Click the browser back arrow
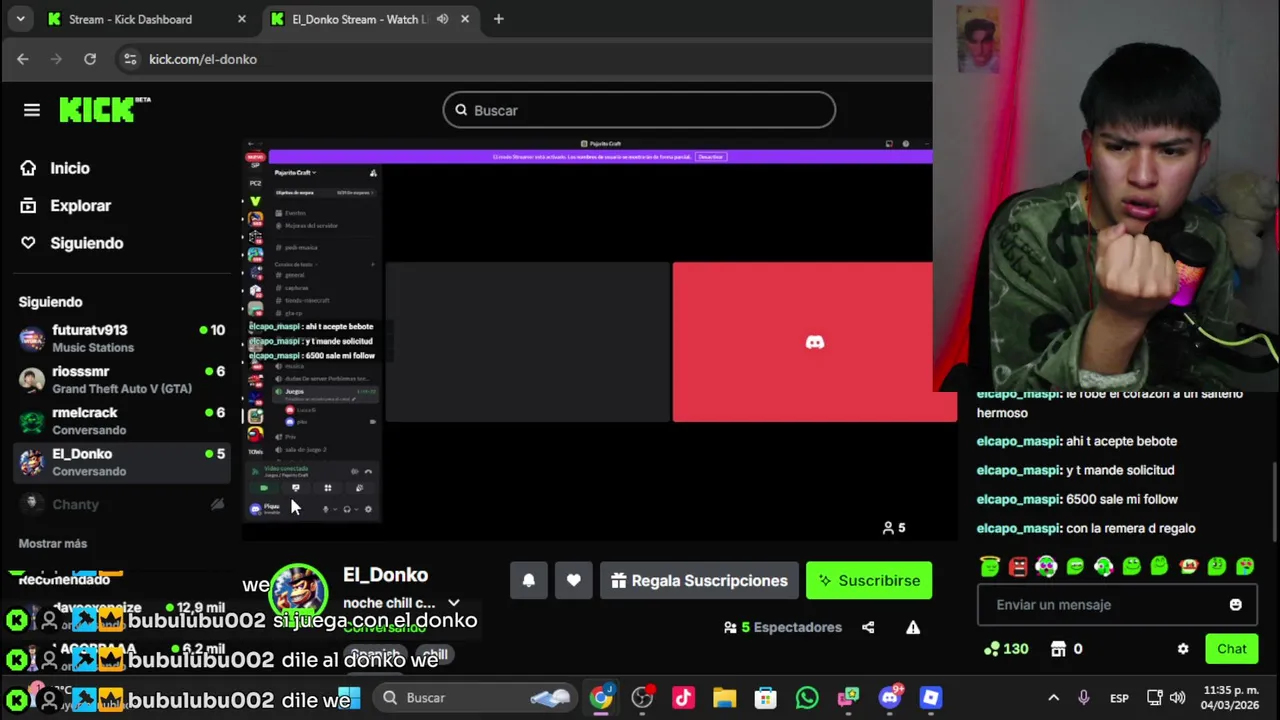Image resolution: width=1280 pixels, height=720 pixels. click(x=23, y=59)
